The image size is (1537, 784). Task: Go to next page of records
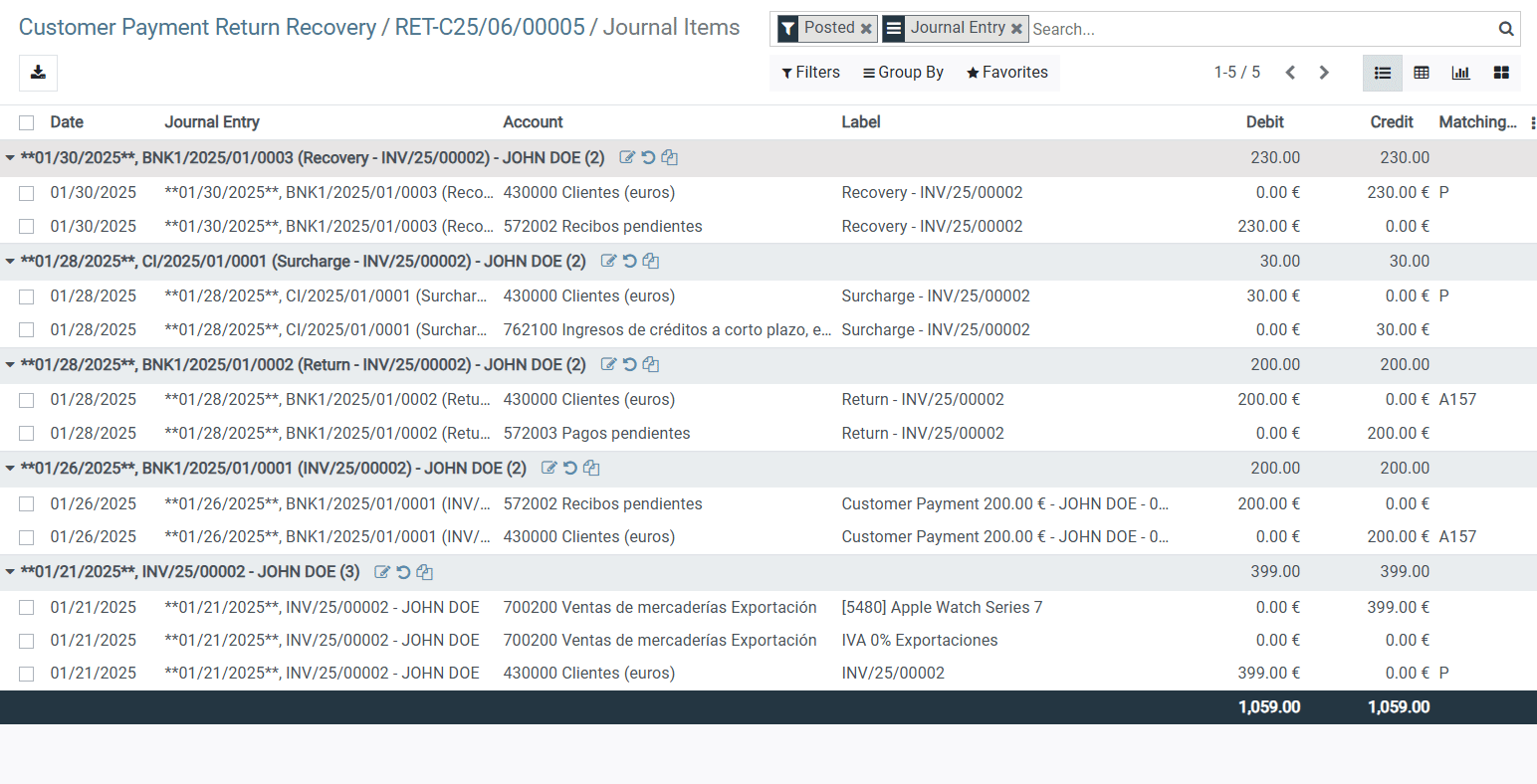pyautogui.click(x=1324, y=73)
